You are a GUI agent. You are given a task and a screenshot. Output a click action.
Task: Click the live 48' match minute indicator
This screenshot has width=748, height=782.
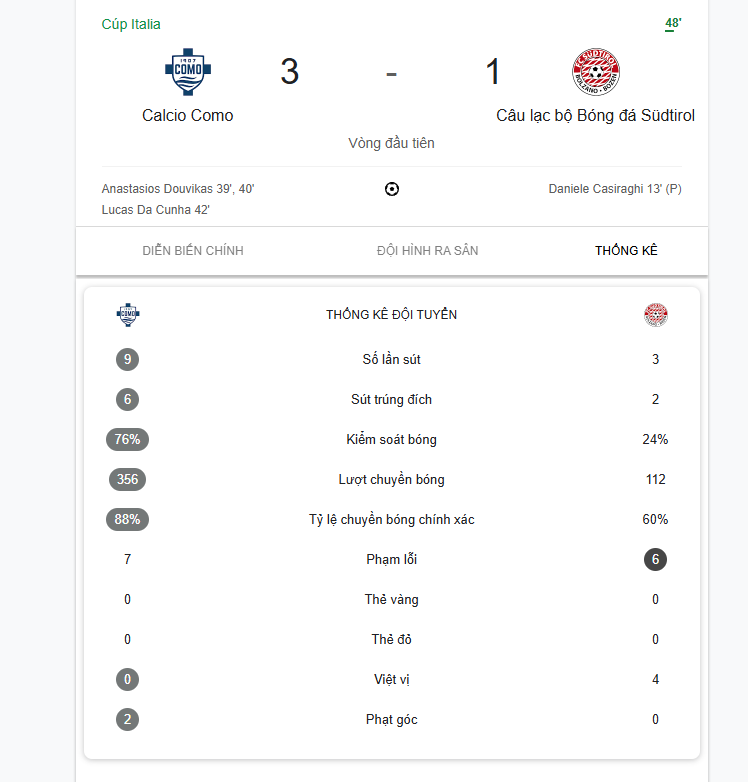673,23
